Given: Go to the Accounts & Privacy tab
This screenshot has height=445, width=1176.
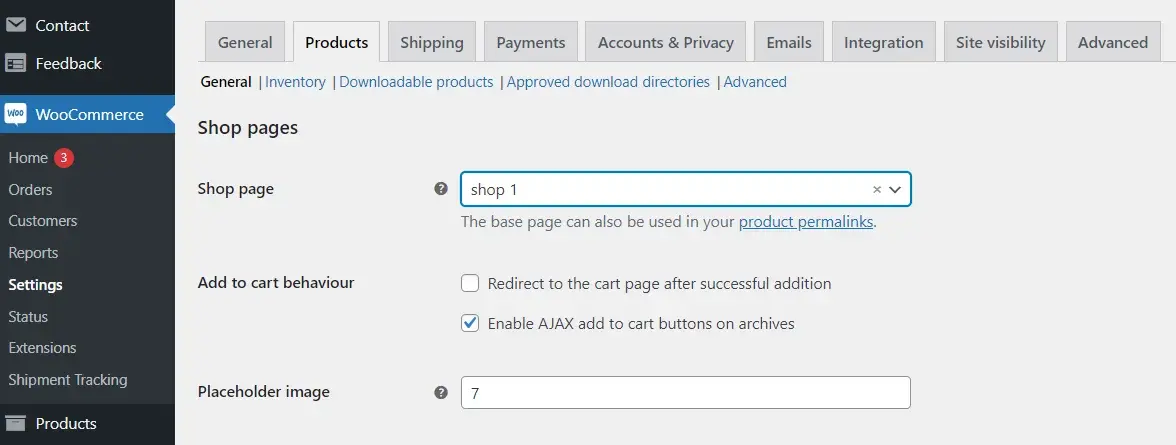Looking at the screenshot, I should coord(665,43).
